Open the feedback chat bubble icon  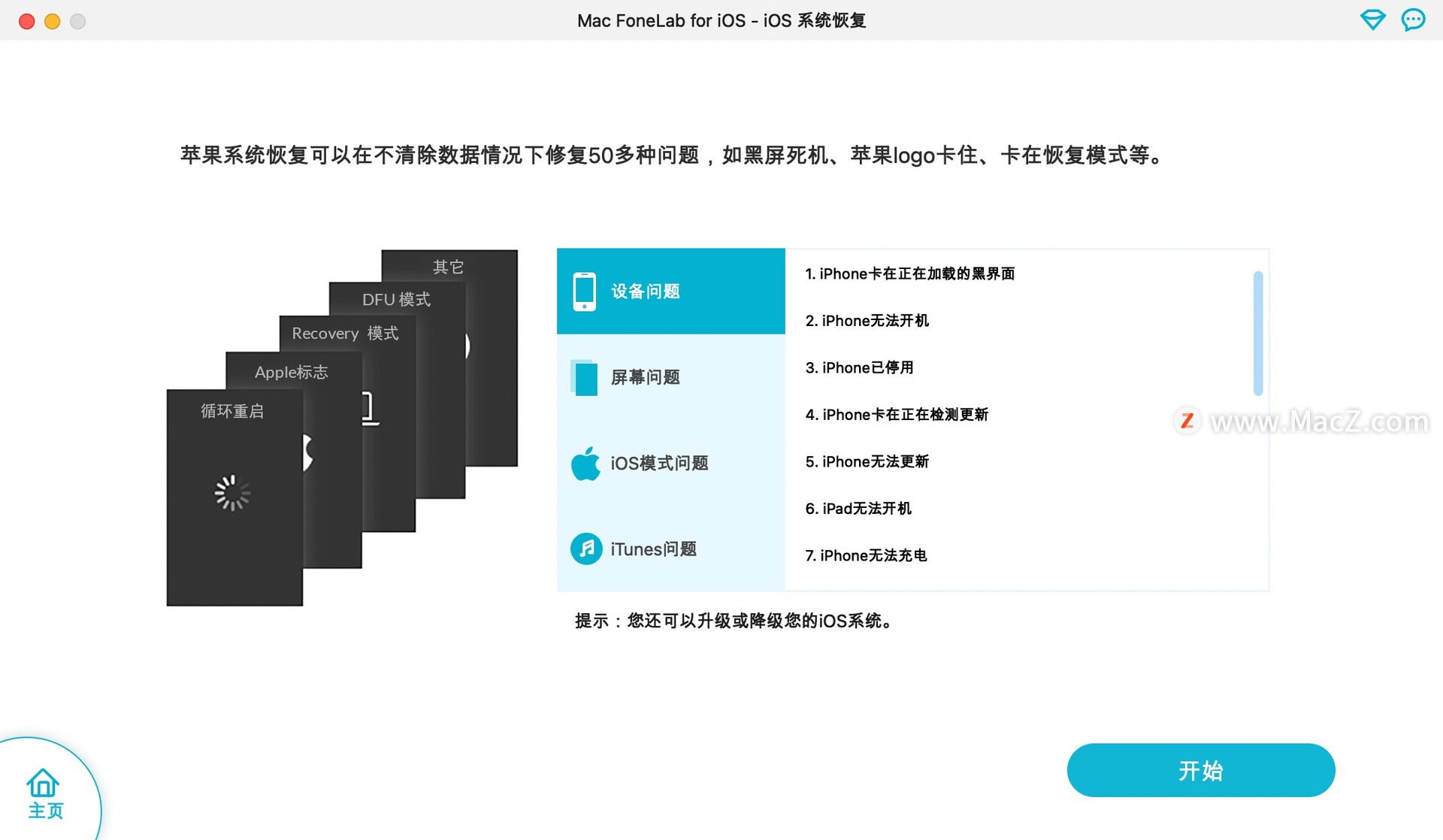1412,20
